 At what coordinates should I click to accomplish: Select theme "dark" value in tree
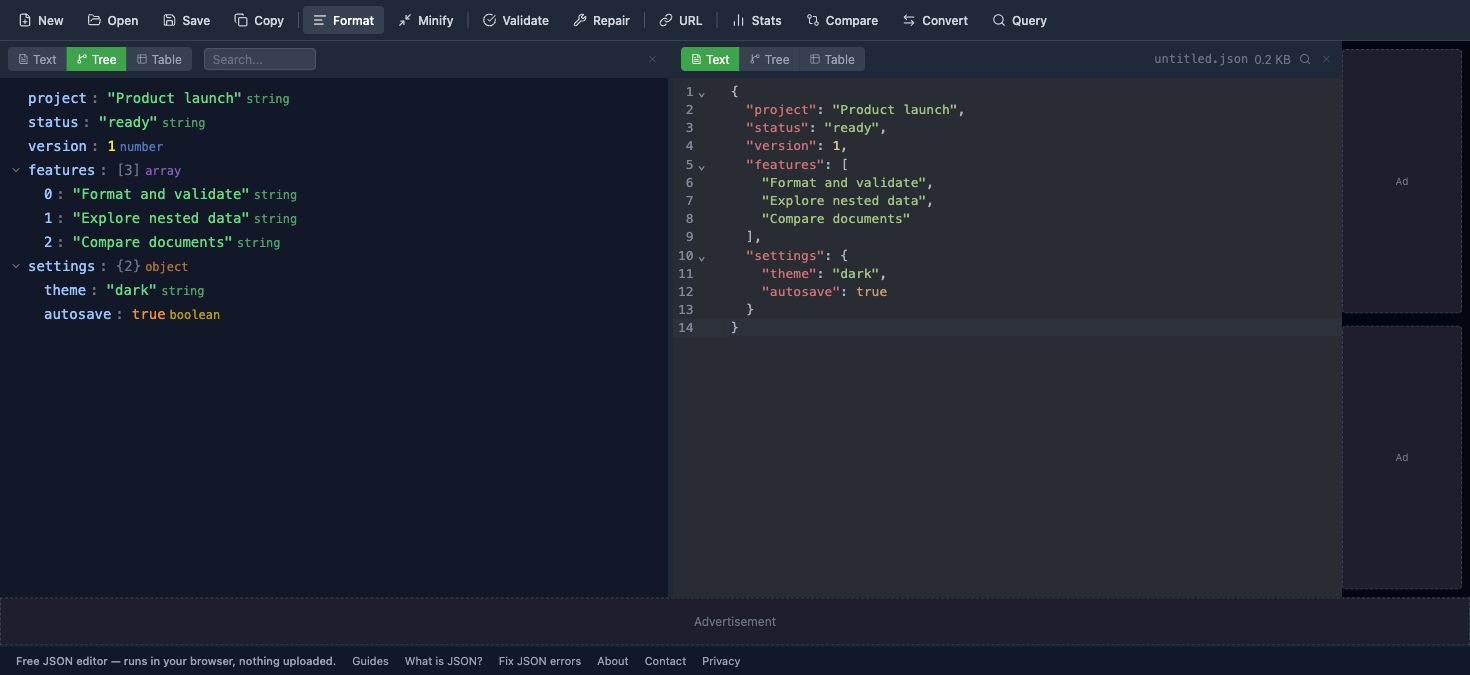132,290
